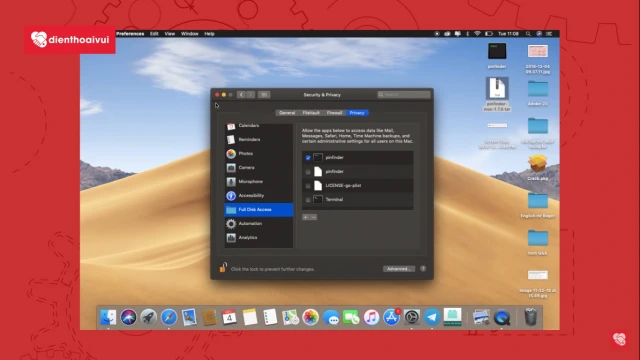Open Notes from the Dock
The width and height of the screenshot is (640, 360).
(250, 317)
